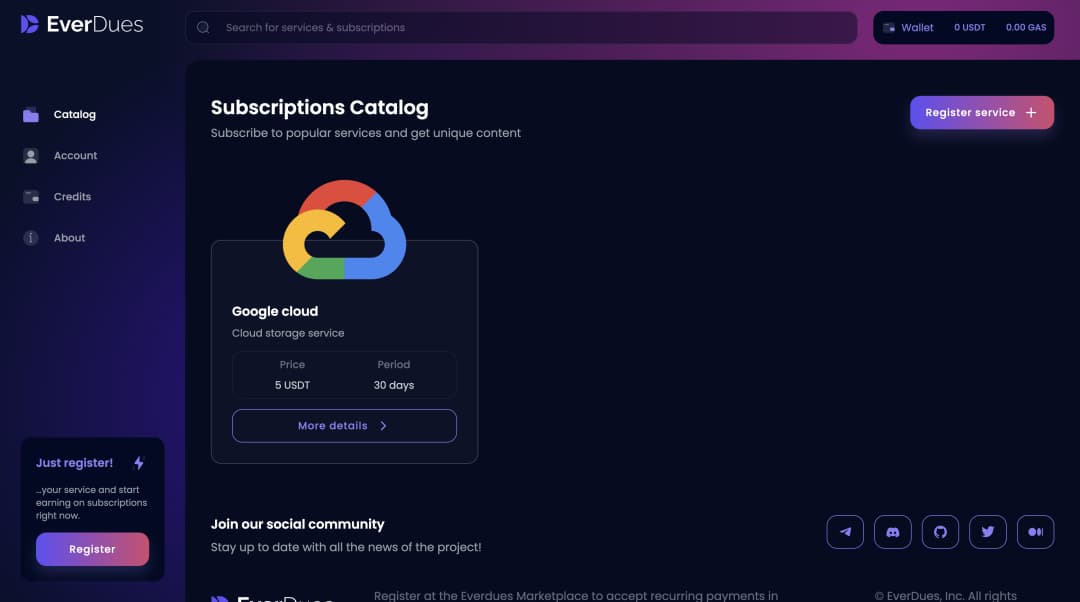1080x602 pixels.
Task: Open the Google cloud card title
Action: click(x=275, y=311)
